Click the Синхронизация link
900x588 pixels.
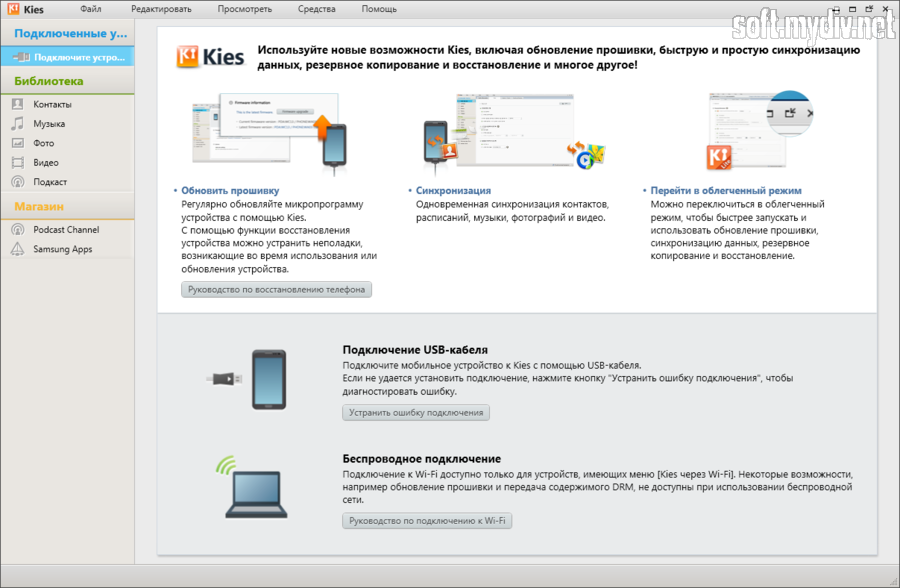coord(453,191)
